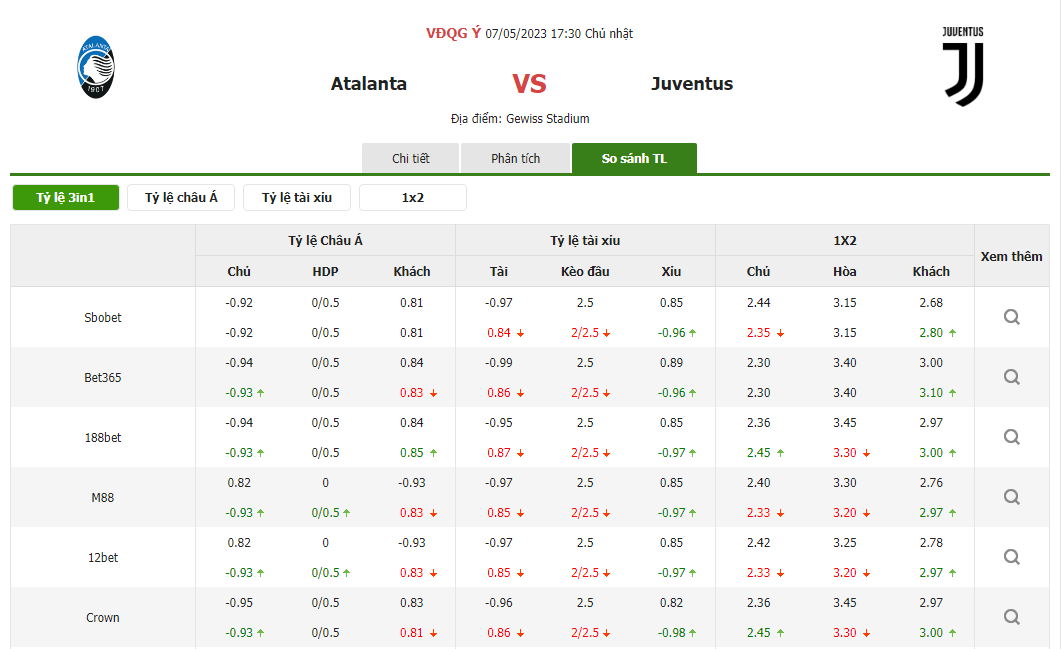The image size is (1061, 649).
Task: Click 12bet opening 1X2 home odds 2.42
Action: point(759,543)
